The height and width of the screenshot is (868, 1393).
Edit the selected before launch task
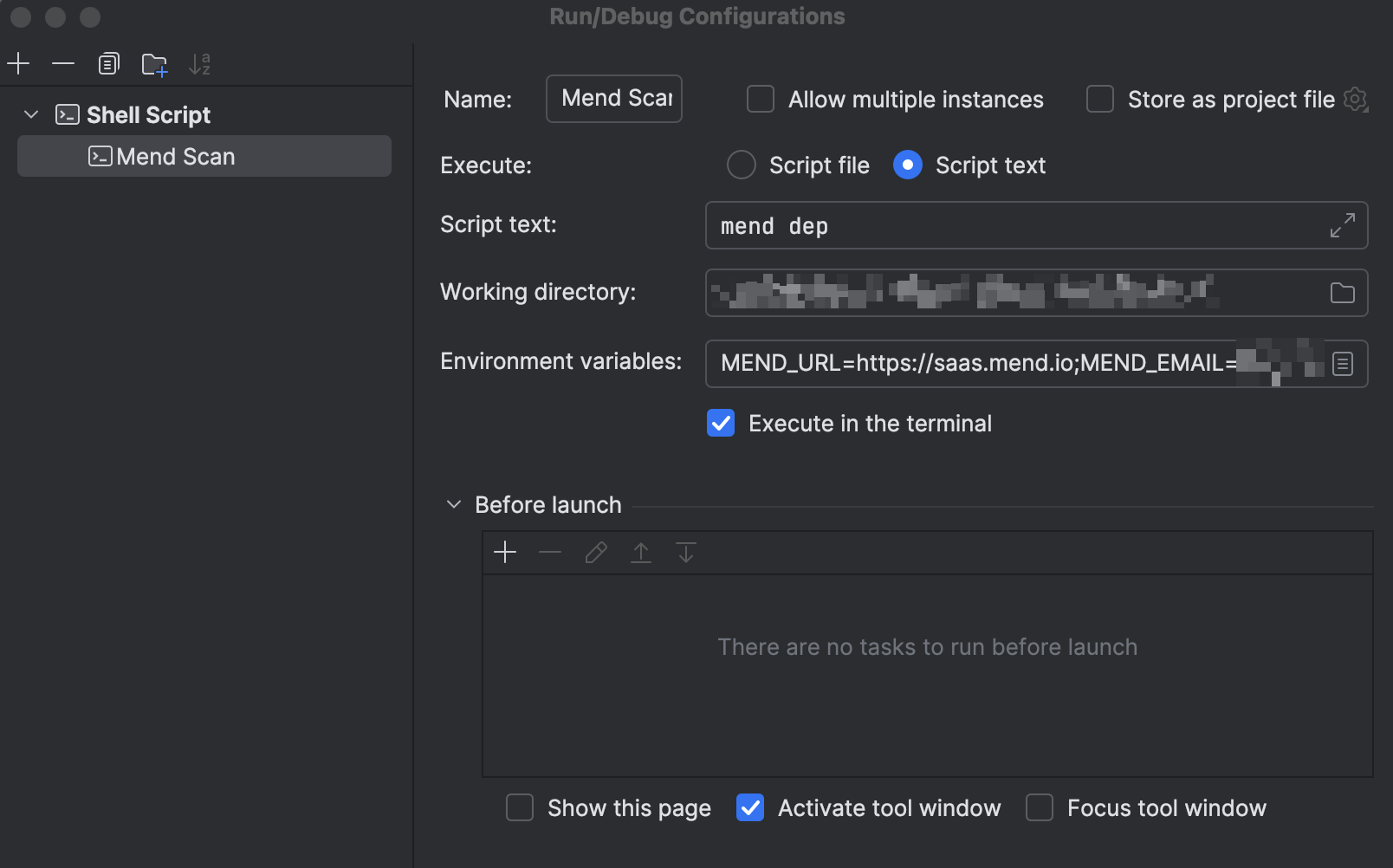595,552
